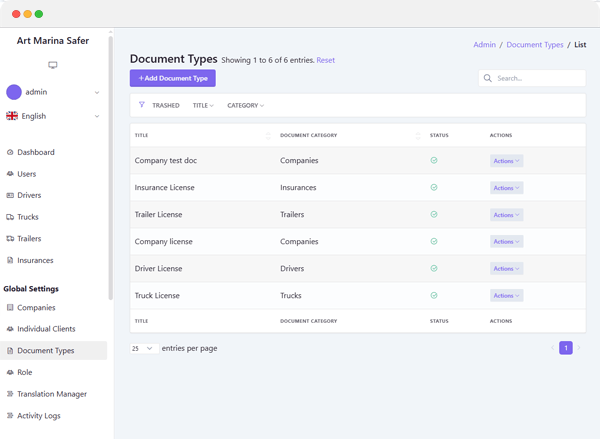The image size is (600, 439).
Task: Click status check icon for Company license
Action: pos(434,242)
